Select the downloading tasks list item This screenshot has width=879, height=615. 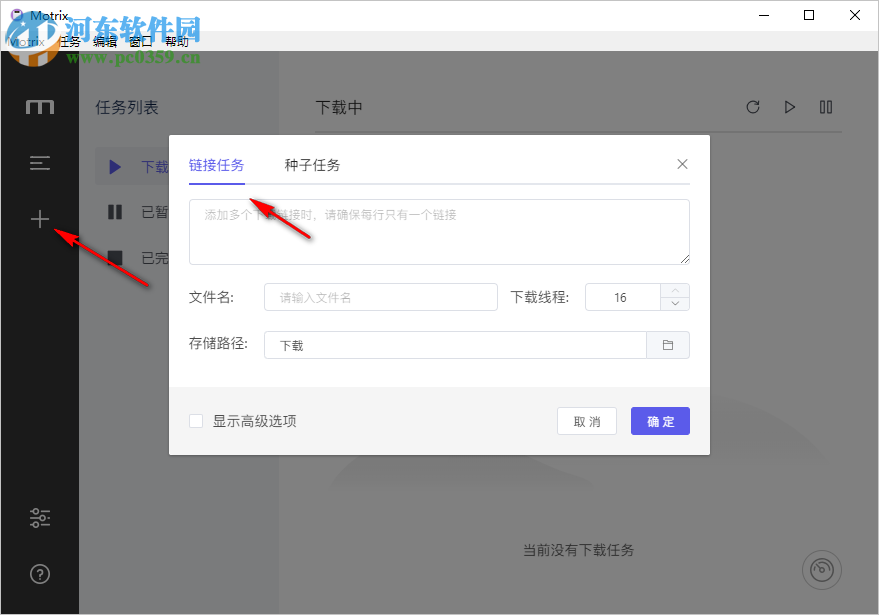coord(132,167)
